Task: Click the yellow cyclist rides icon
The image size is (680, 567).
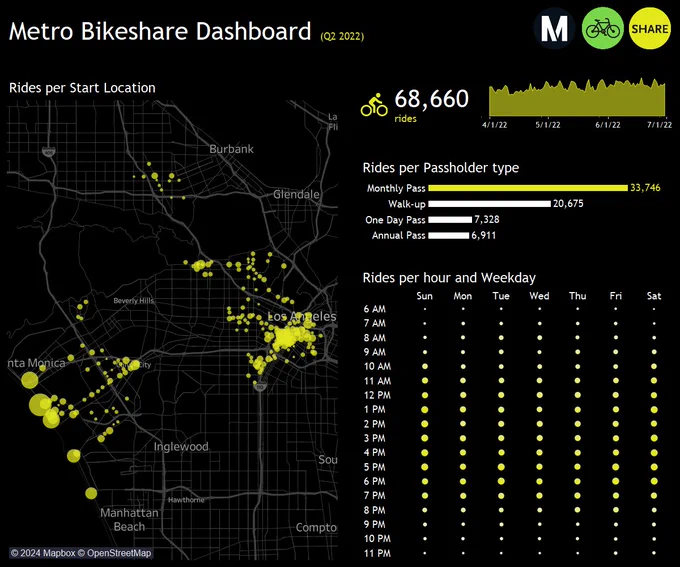Action: point(374,105)
